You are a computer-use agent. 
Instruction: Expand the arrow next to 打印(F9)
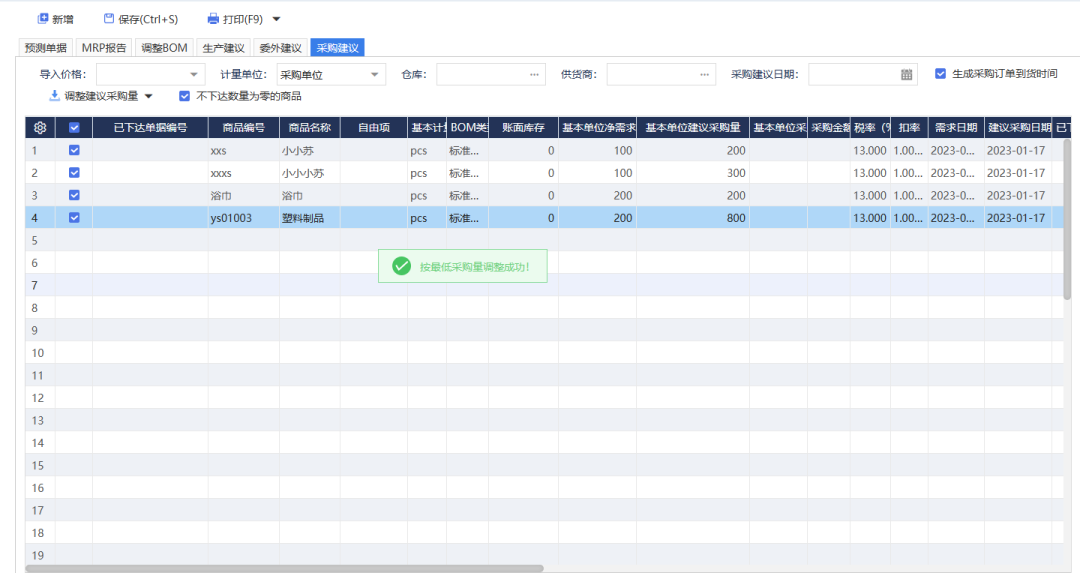coord(277,19)
